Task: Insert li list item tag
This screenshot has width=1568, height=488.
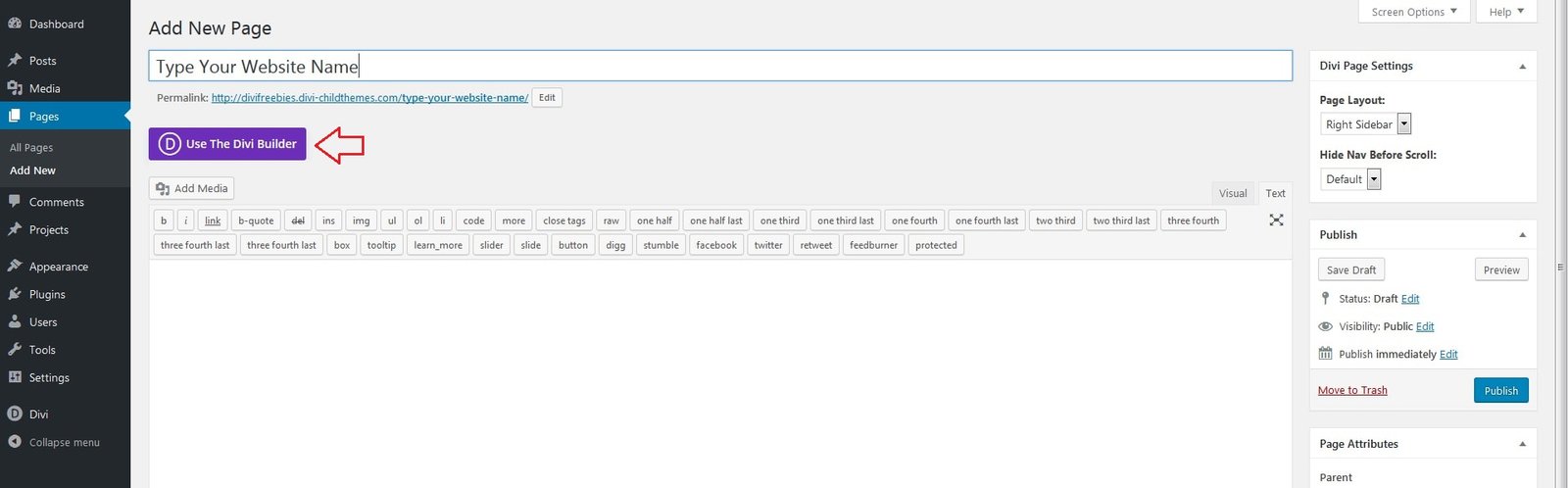Action: 442,220
